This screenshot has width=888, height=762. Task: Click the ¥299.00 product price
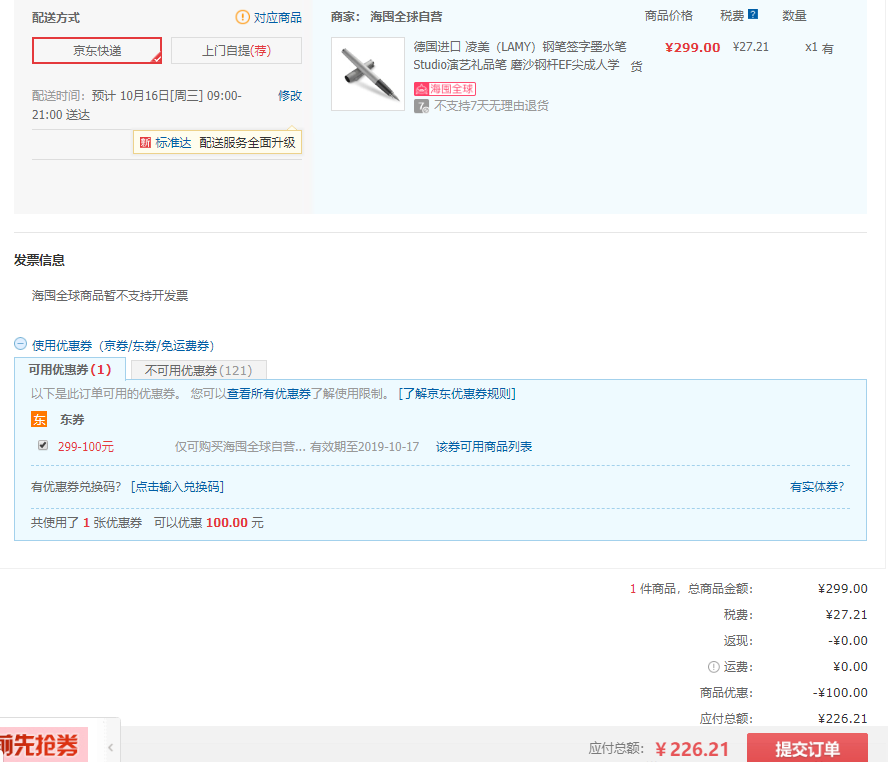click(692, 48)
